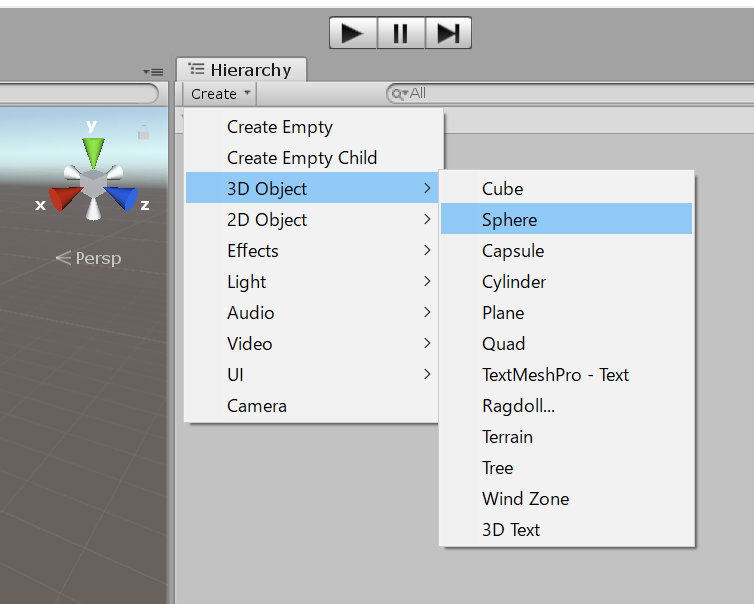Open the scene panel options menu icon
754x604 pixels.
(153, 72)
